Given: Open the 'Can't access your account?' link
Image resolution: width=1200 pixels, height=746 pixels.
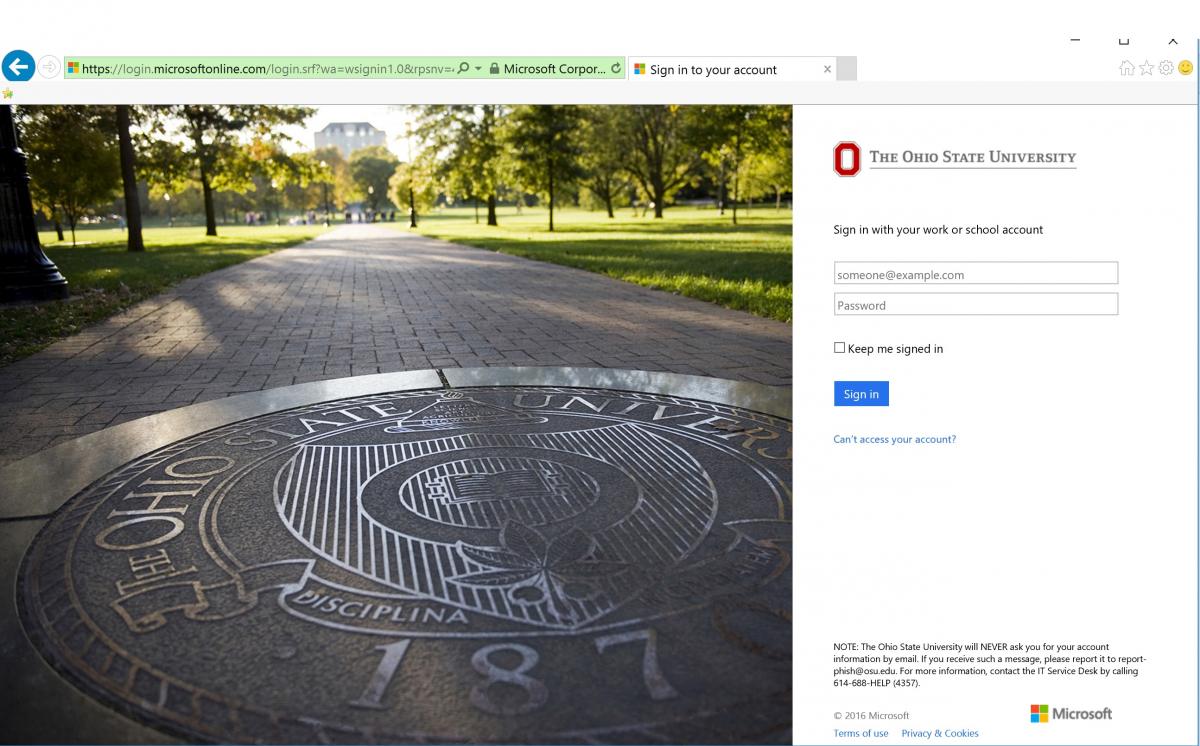Looking at the screenshot, I should pos(895,439).
